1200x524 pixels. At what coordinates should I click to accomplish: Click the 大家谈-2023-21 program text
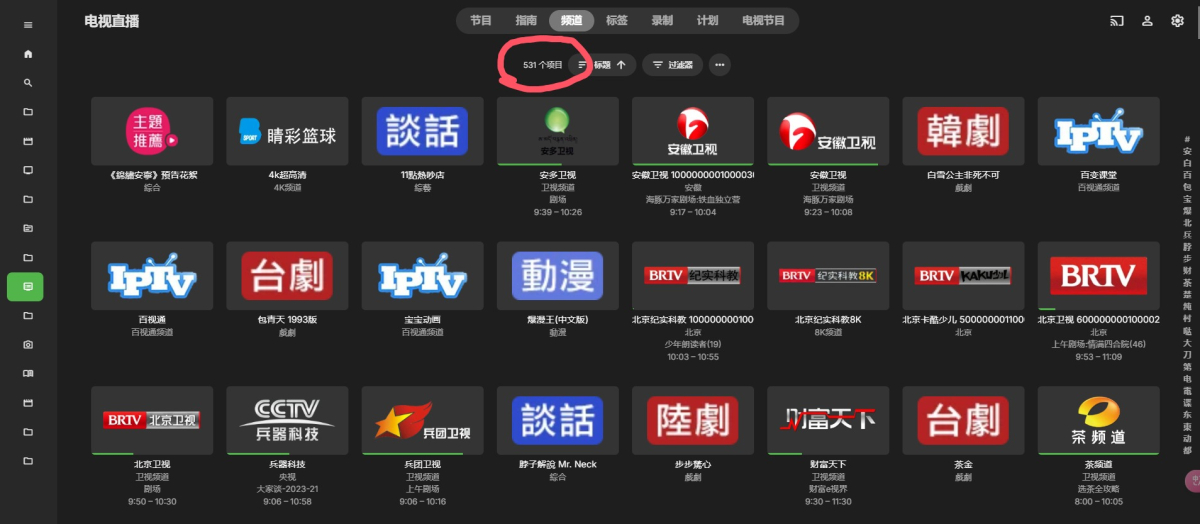287,489
